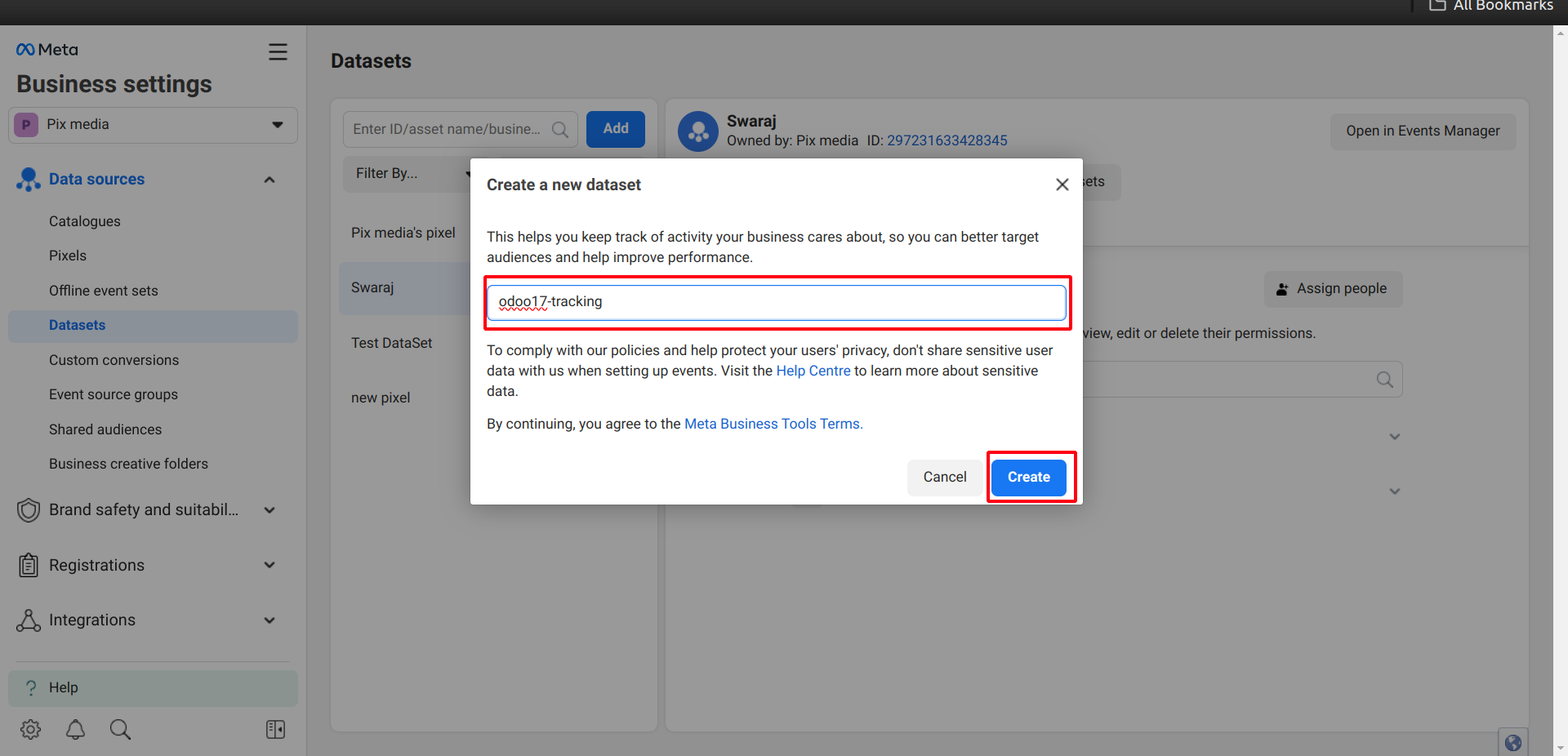Select Pix media's pixel dataset
The width and height of the screenshot is (1568, 756).
tap(403, 233)
